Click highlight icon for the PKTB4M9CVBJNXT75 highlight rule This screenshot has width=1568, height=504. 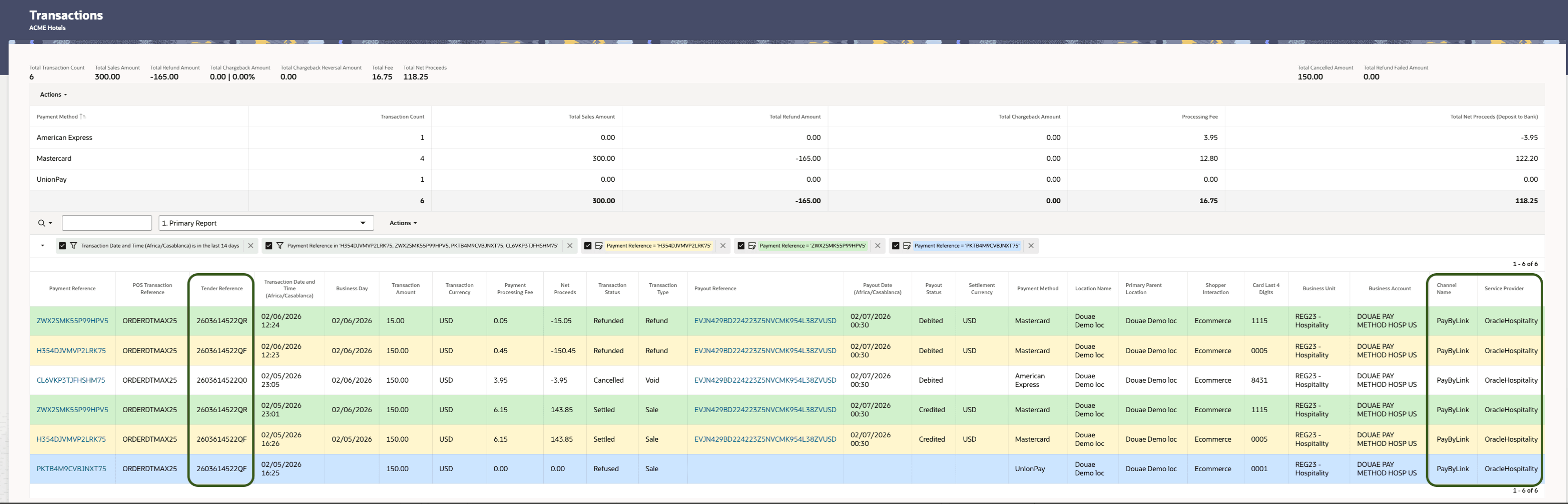pyautogui.click(x=907, y=246)
